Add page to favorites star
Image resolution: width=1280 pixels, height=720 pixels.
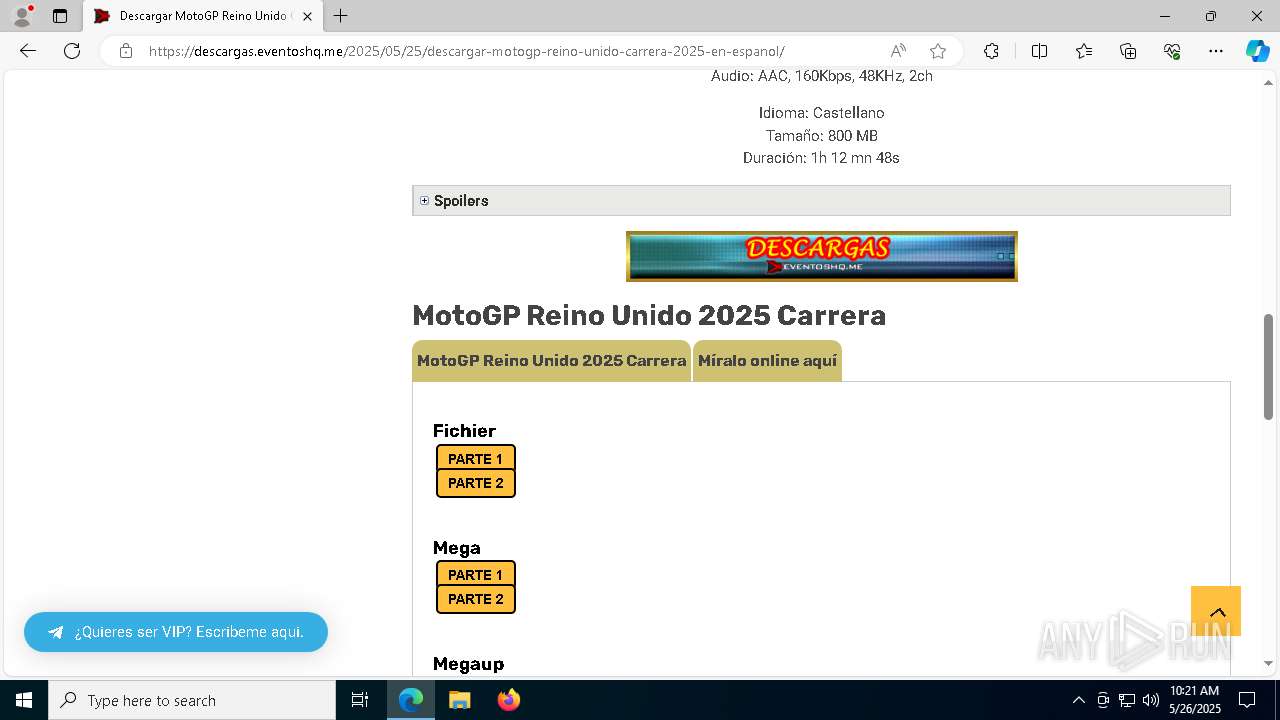pyautogui.click(x=938, y=51)
